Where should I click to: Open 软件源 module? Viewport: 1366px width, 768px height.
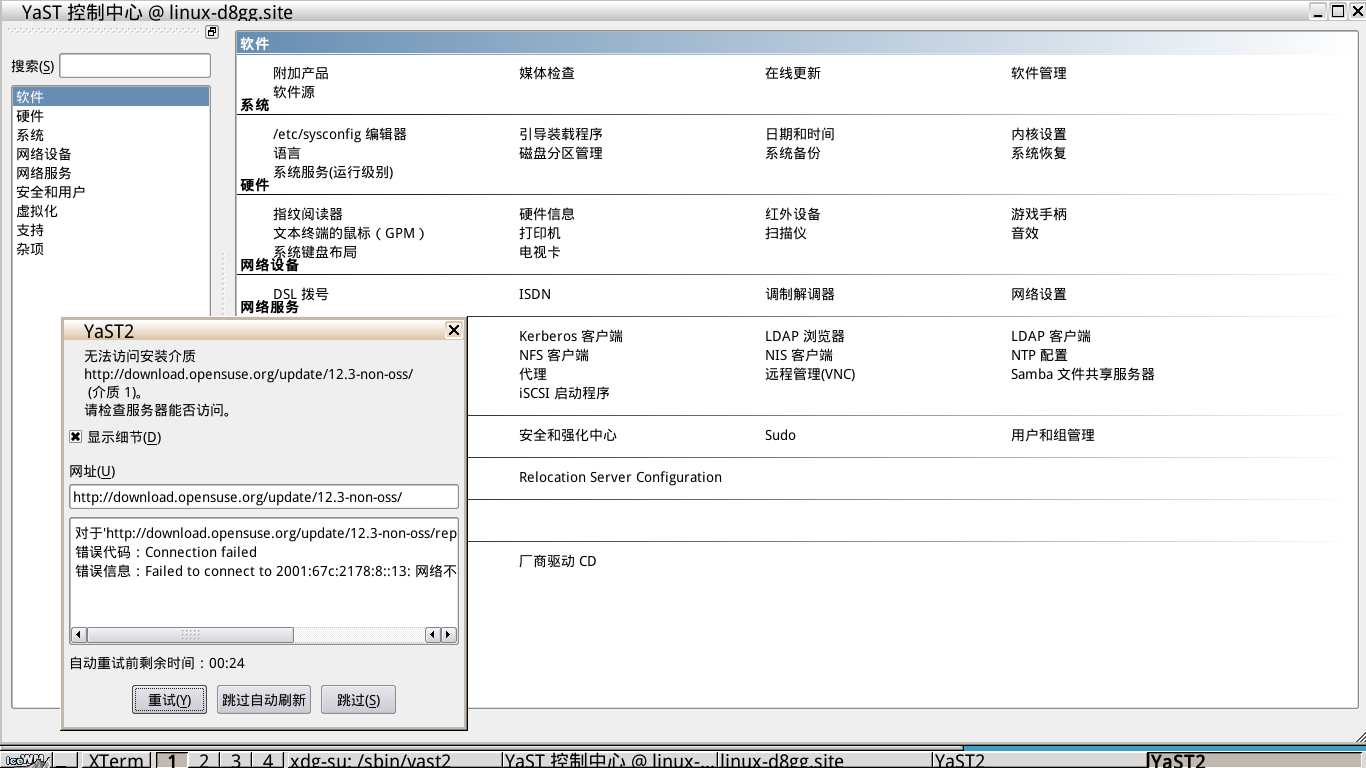[x=294, y=92]
